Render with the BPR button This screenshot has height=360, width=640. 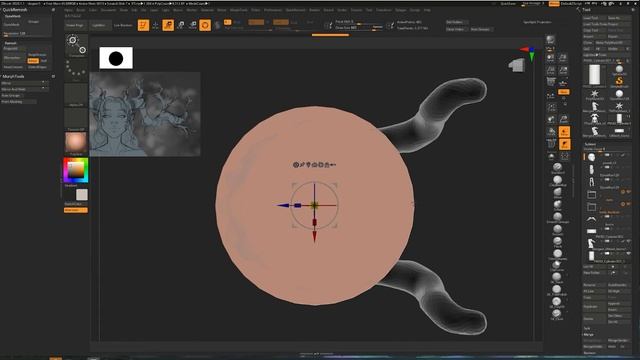click(551, 40)
